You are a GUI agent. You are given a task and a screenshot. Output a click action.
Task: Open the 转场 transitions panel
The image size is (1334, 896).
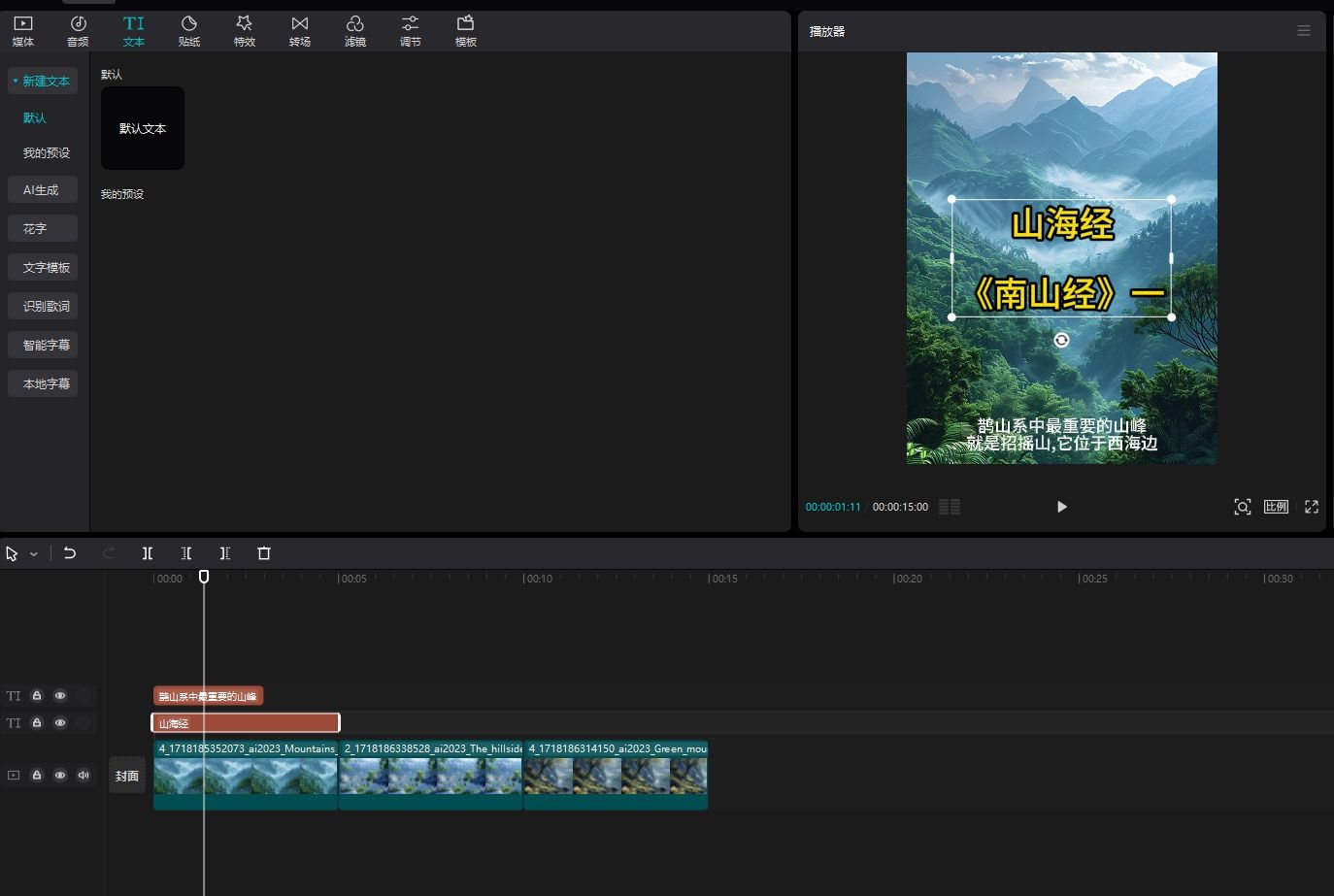point(300,31)
